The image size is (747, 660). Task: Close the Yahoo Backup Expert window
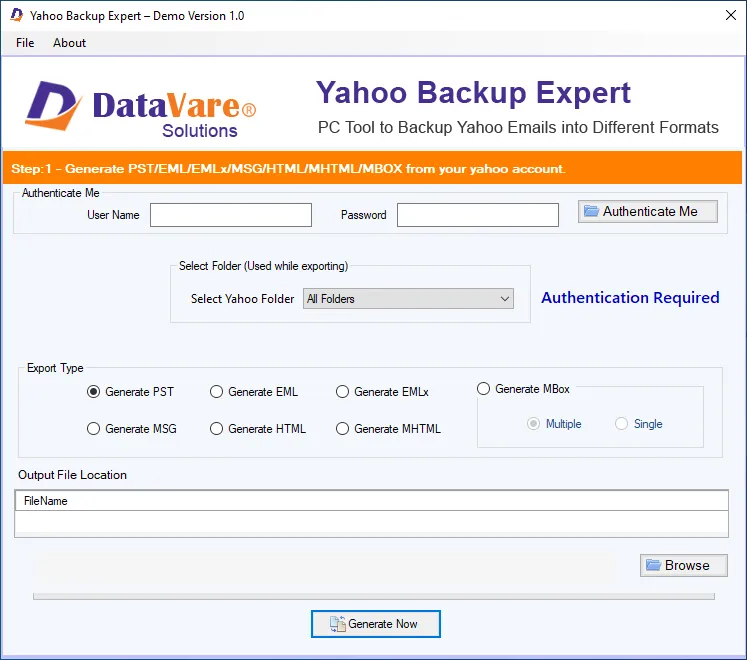pos(730,15)
